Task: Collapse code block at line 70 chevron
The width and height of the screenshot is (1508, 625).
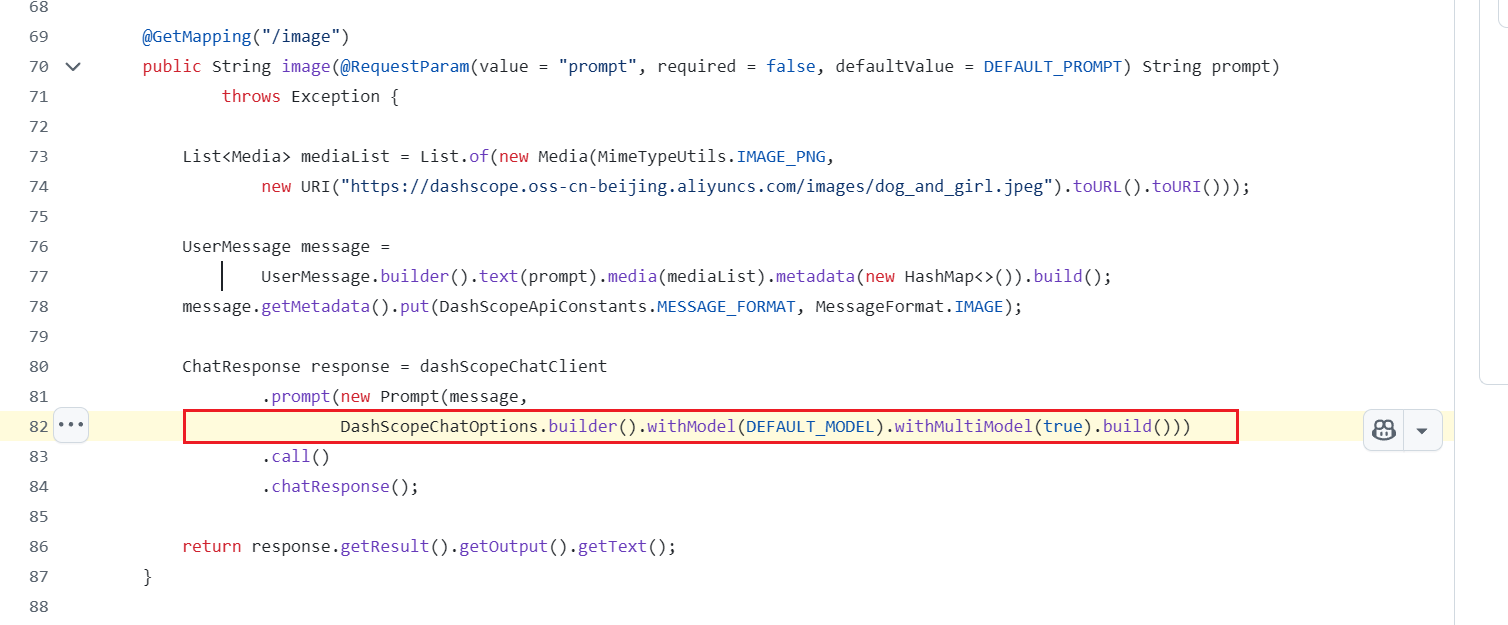Action: pos(72,67)
